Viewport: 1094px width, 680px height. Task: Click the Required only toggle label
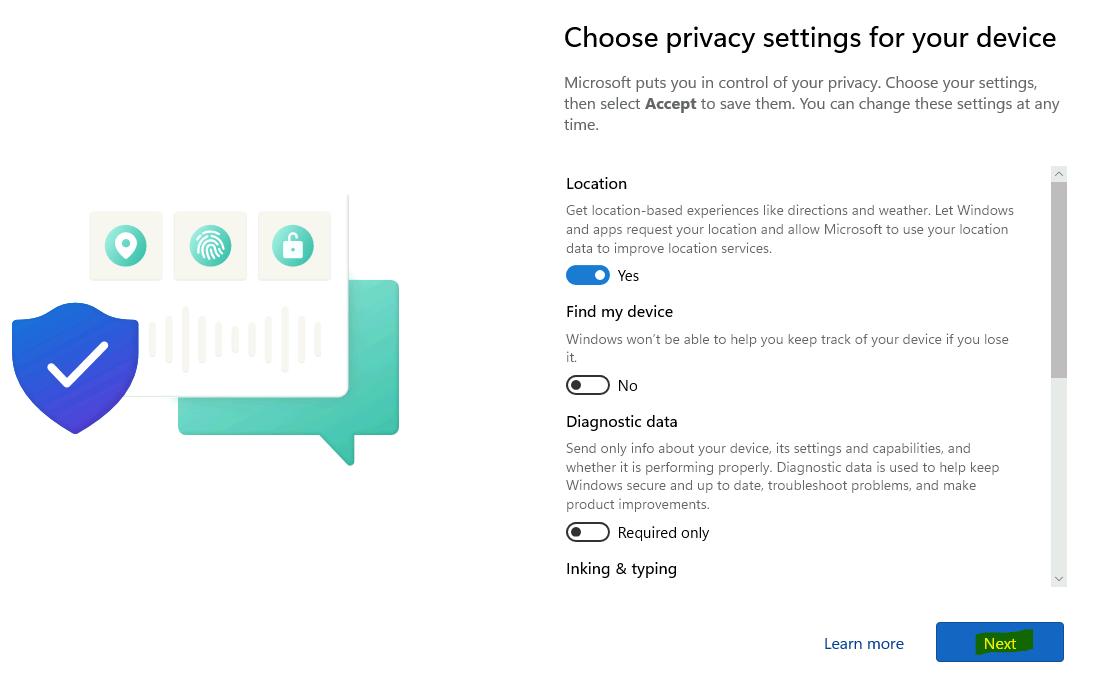click(664, 533)
